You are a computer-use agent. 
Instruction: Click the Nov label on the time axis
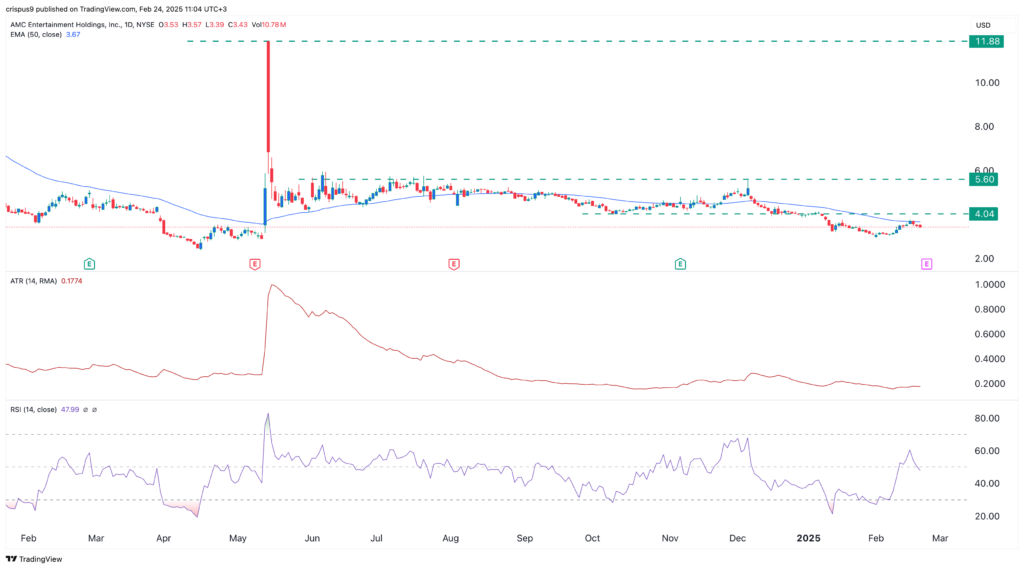[x=669, y=538]
